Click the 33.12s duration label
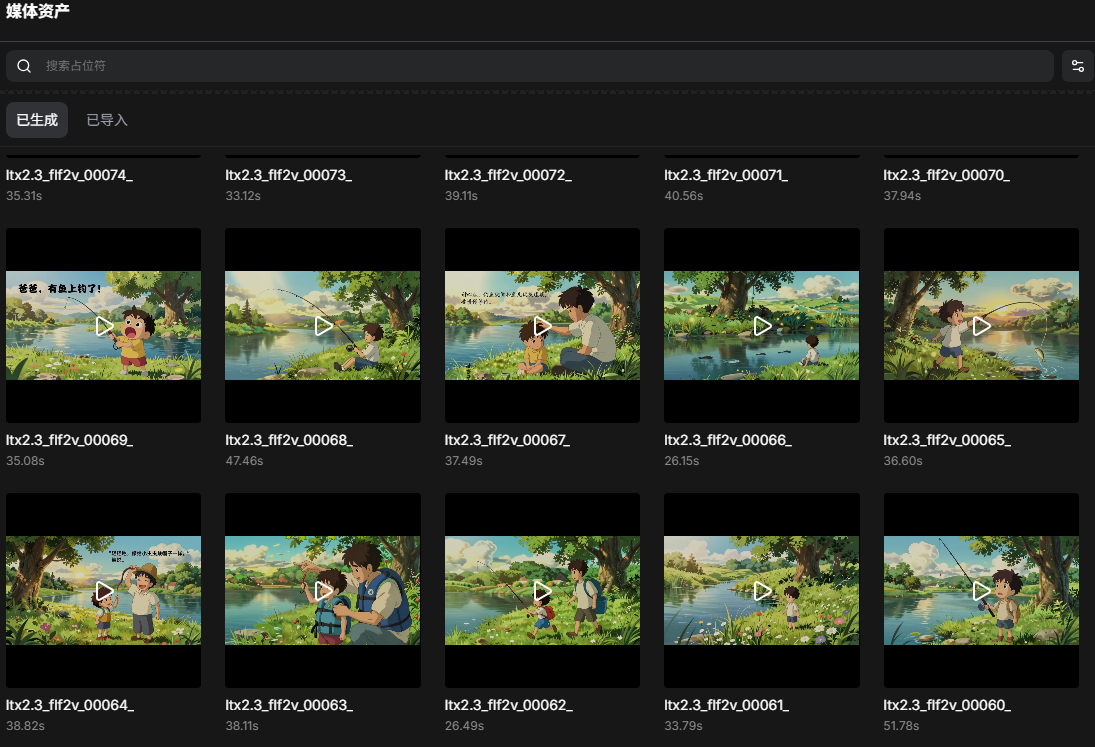 pyautogui.click(x=243, y=196)
